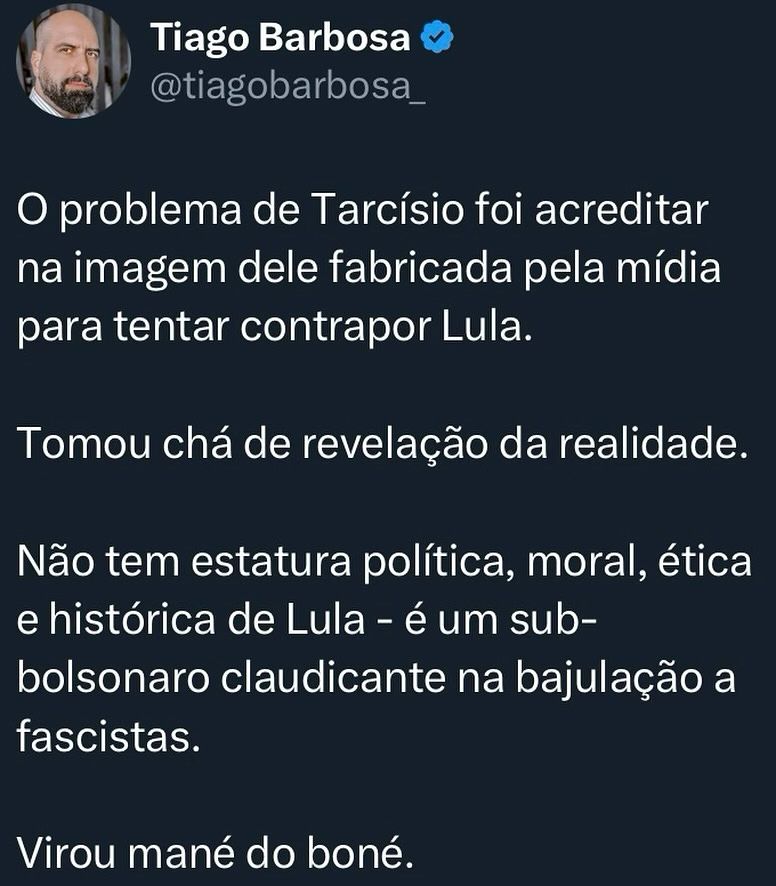Click the word contrapor in the tweet
Viewport: 776px width, 886px height.
(335, 329)
